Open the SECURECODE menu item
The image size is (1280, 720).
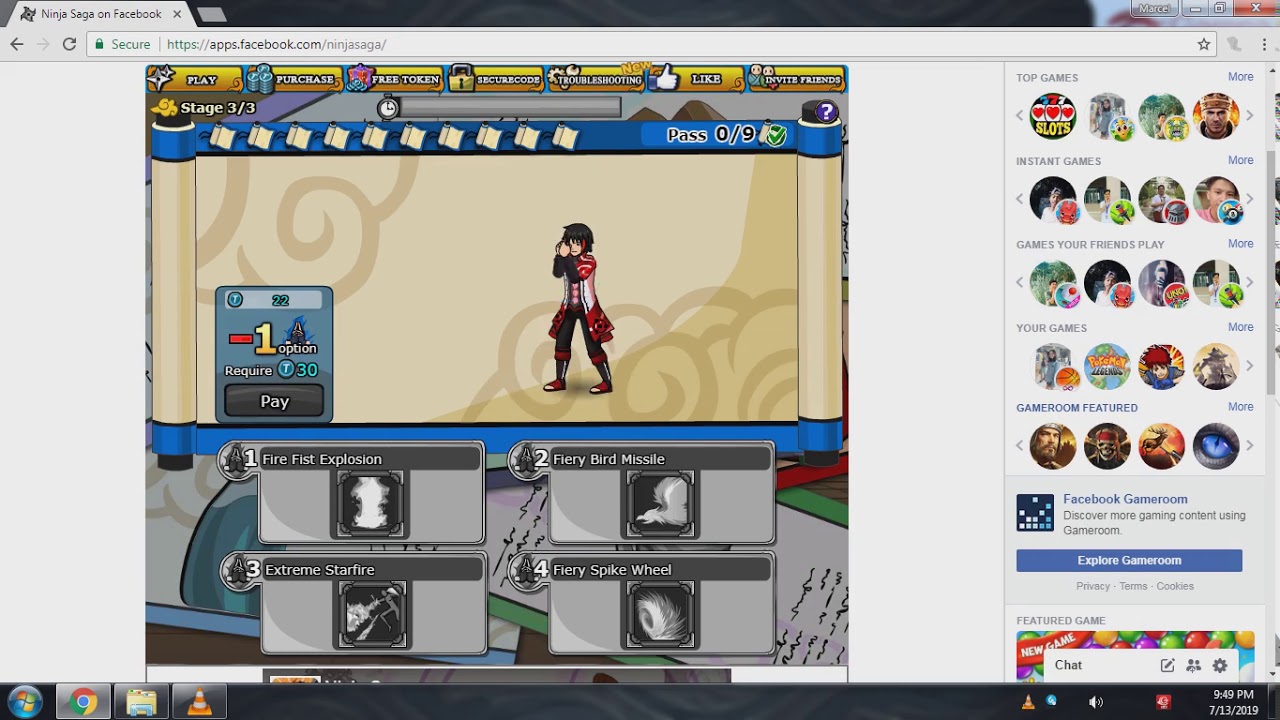point(496,79)
